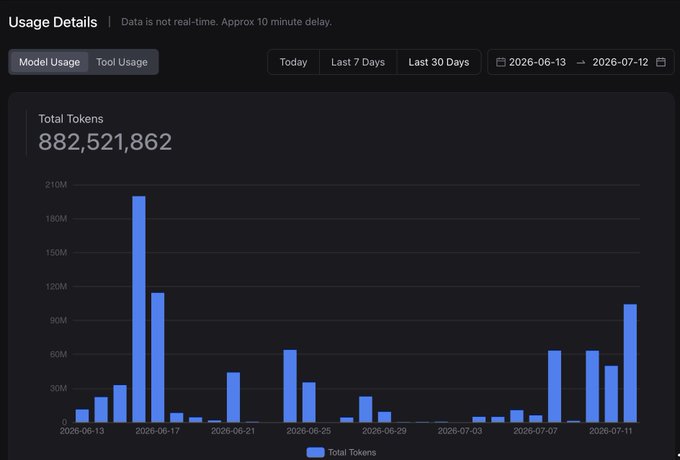Click the data delay notice text

[226, 22]
